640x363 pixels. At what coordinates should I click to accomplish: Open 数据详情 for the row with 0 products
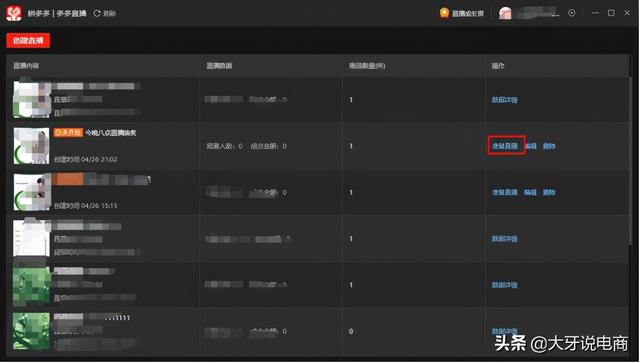[505, 331]
